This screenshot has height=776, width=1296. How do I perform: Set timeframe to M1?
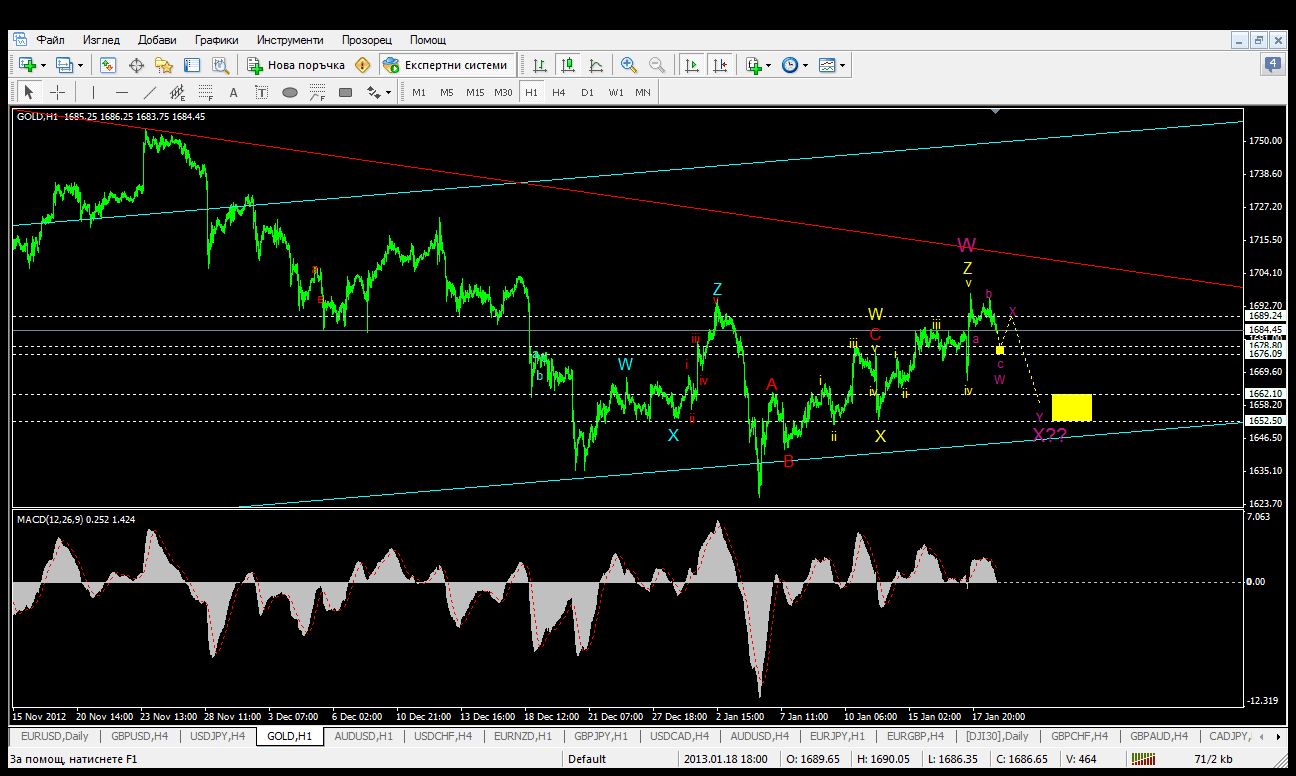(419, 92)
